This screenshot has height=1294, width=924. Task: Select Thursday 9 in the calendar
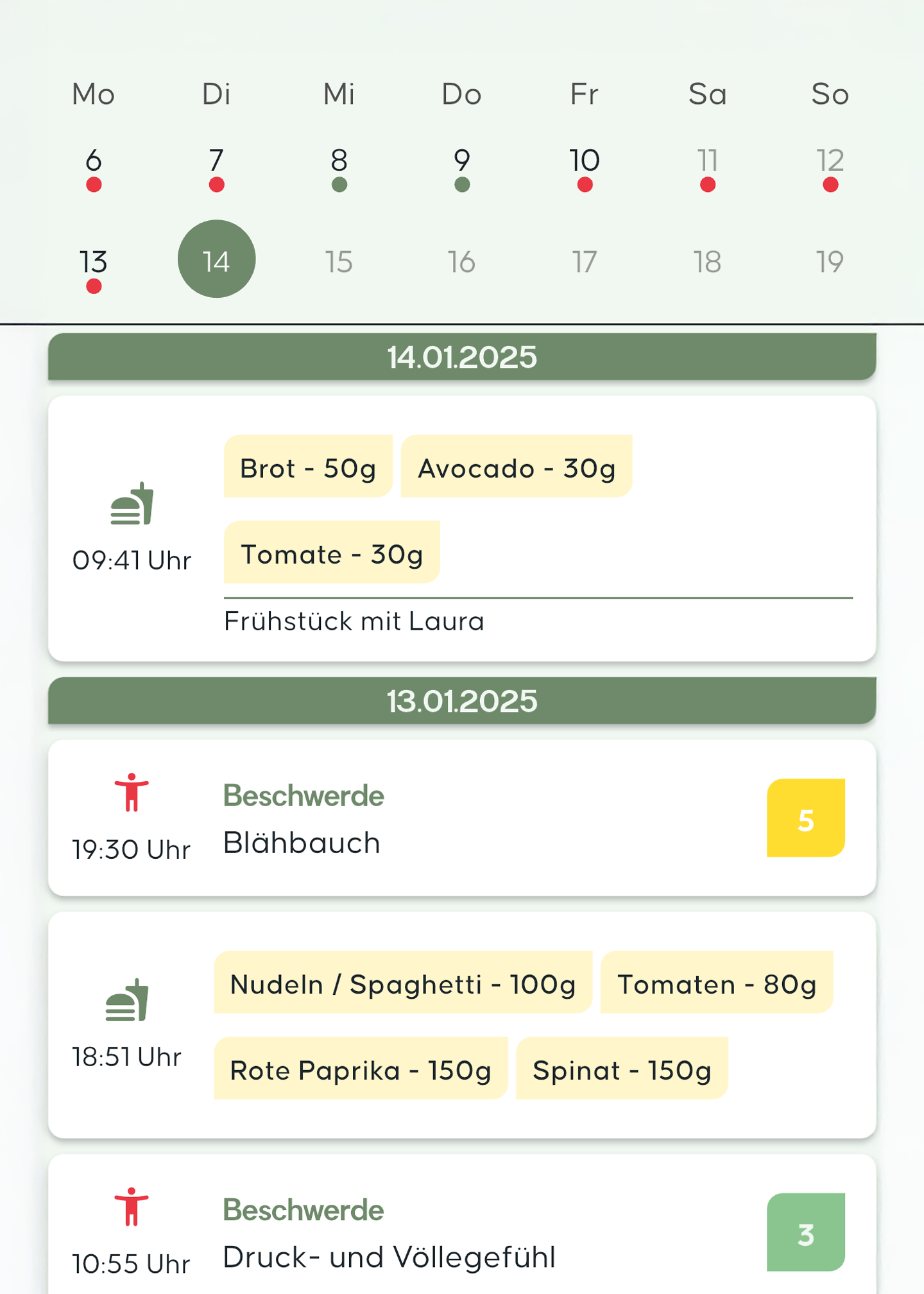tap(461, 160)
